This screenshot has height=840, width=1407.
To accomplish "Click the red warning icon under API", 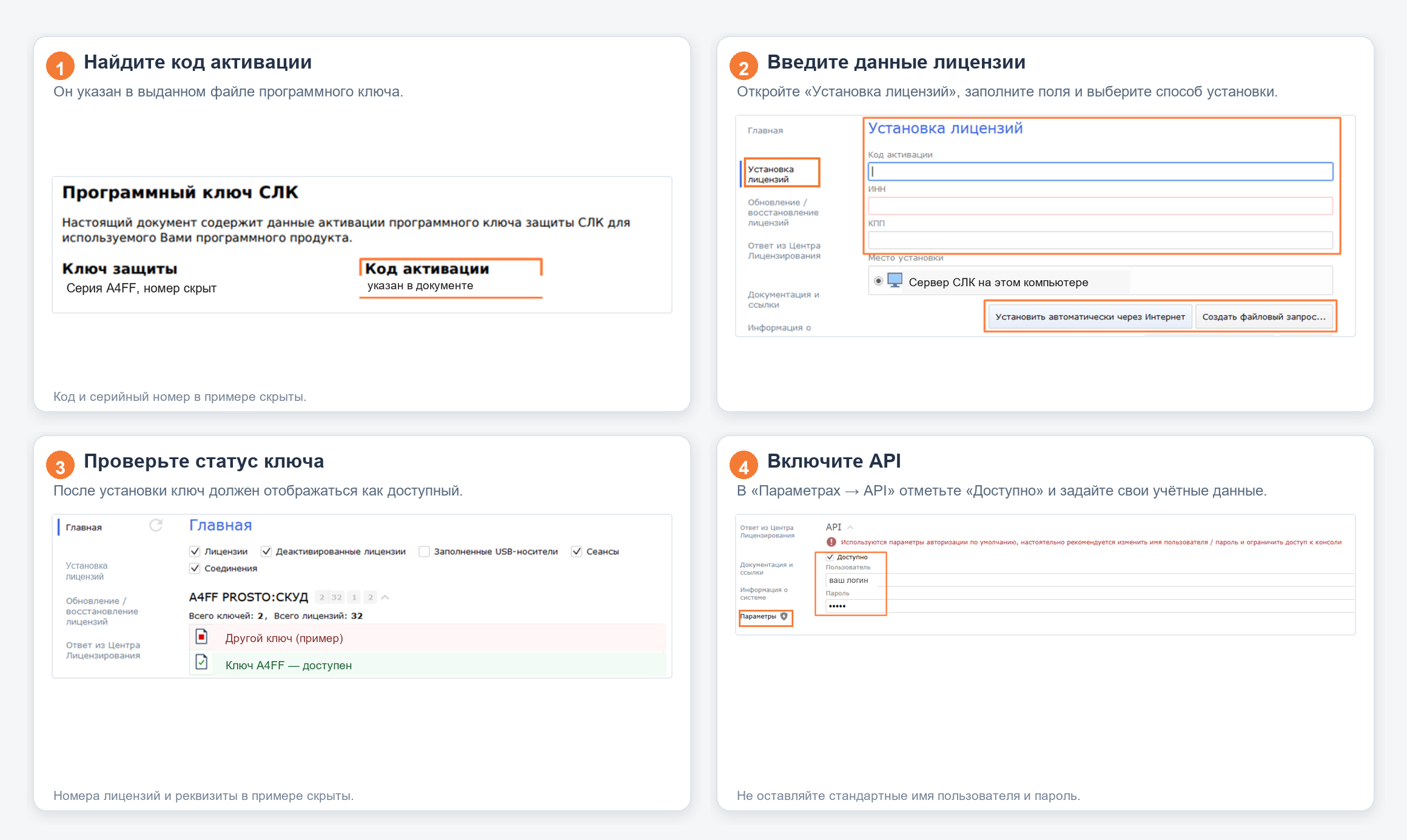I will 831,542.
